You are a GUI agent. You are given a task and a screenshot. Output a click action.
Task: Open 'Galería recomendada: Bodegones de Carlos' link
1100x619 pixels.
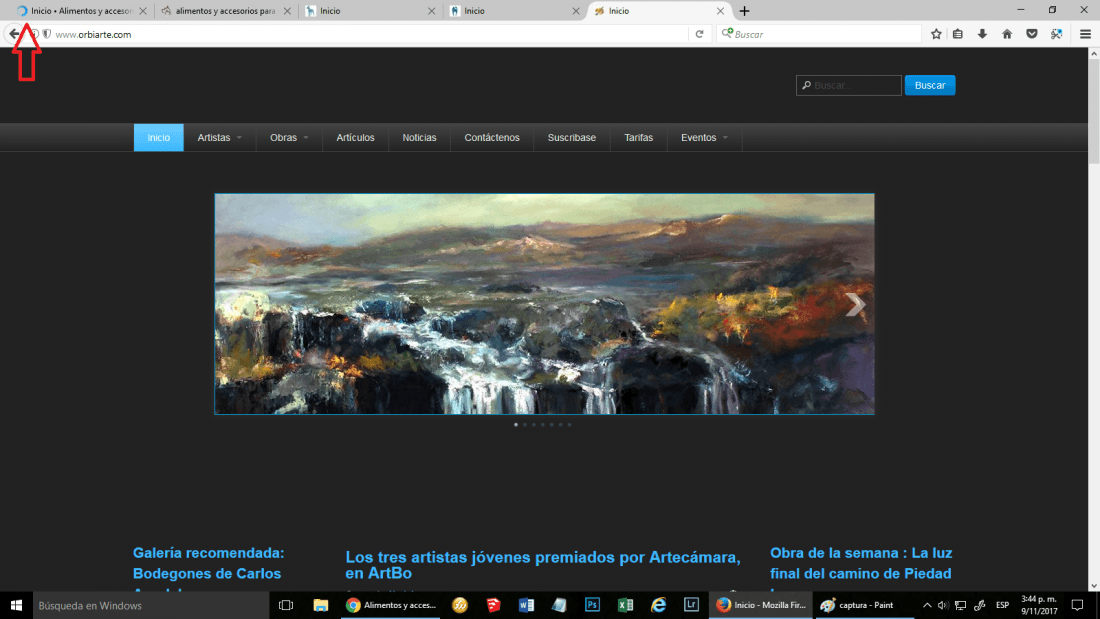208,563
